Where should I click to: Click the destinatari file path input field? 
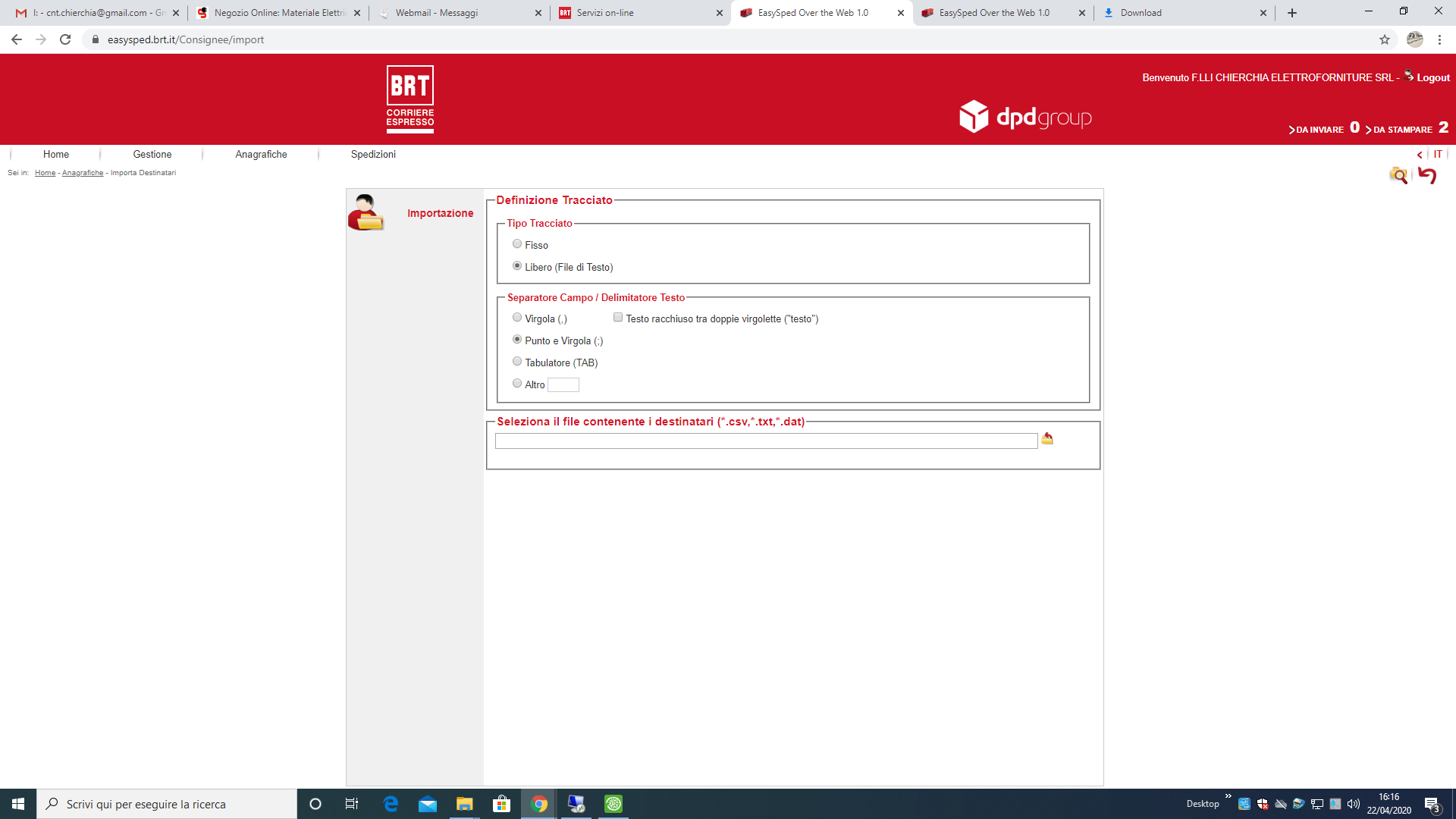pyautogui.click(x=766, y=441)
